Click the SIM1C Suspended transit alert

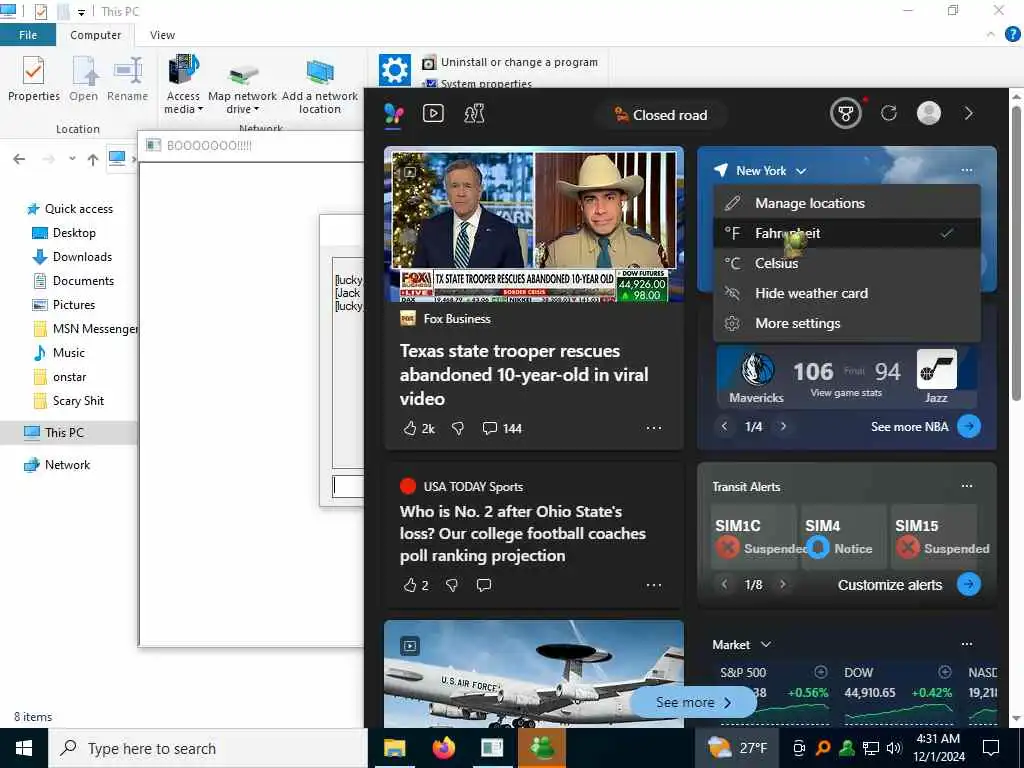point(754,537)
